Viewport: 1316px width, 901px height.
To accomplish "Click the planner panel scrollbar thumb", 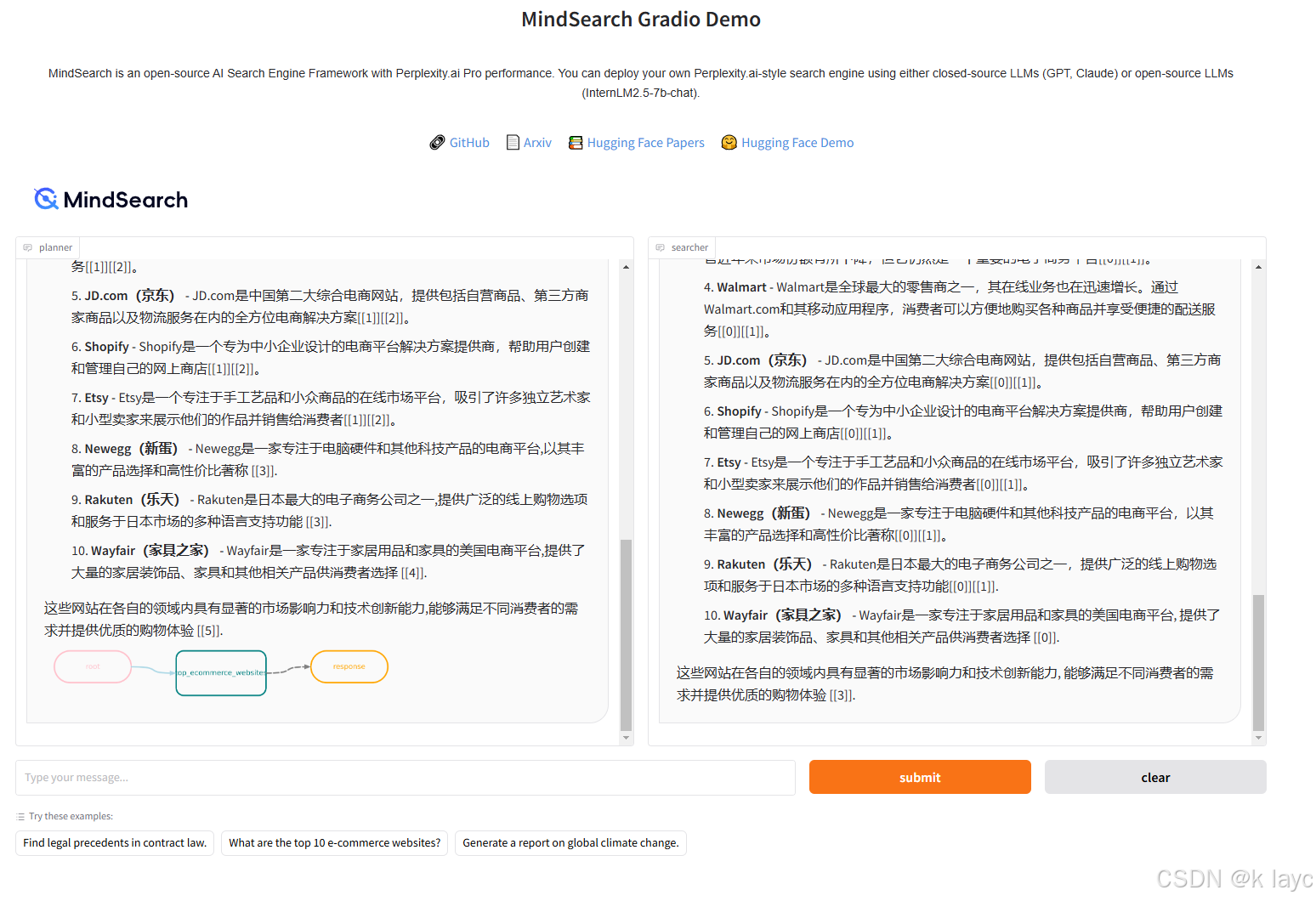I will (x=627, y=635).
